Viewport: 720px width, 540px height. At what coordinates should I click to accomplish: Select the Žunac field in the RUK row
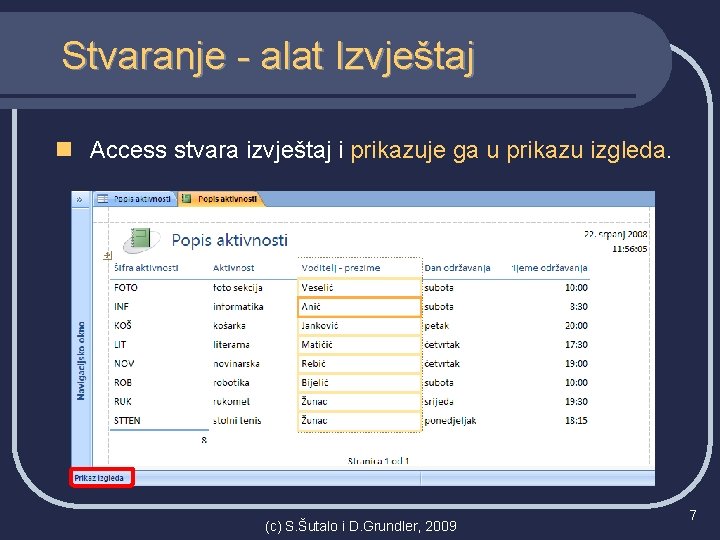[360, 402]
